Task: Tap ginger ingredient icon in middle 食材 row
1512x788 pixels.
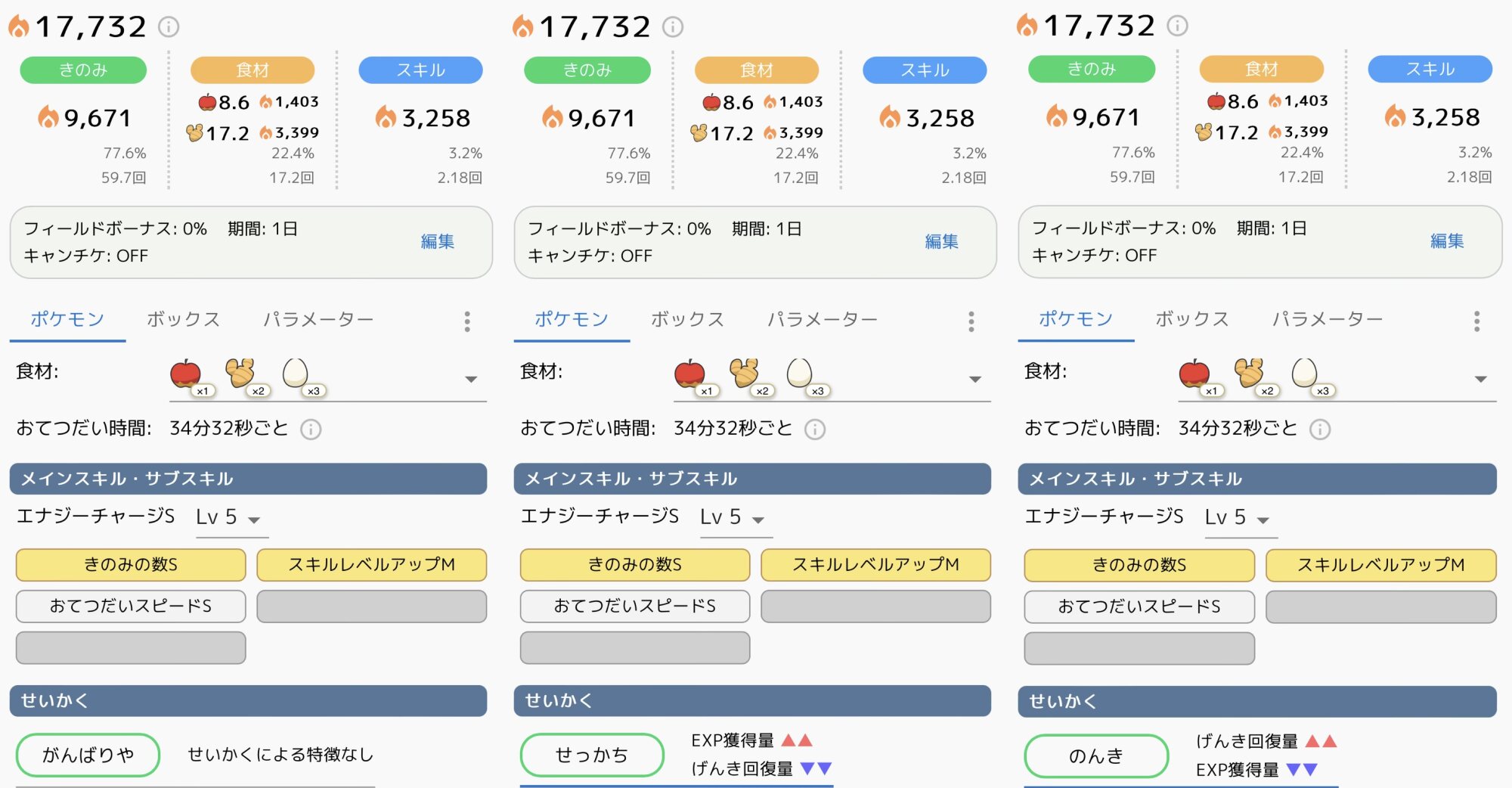Action: (x=745, y=373)
